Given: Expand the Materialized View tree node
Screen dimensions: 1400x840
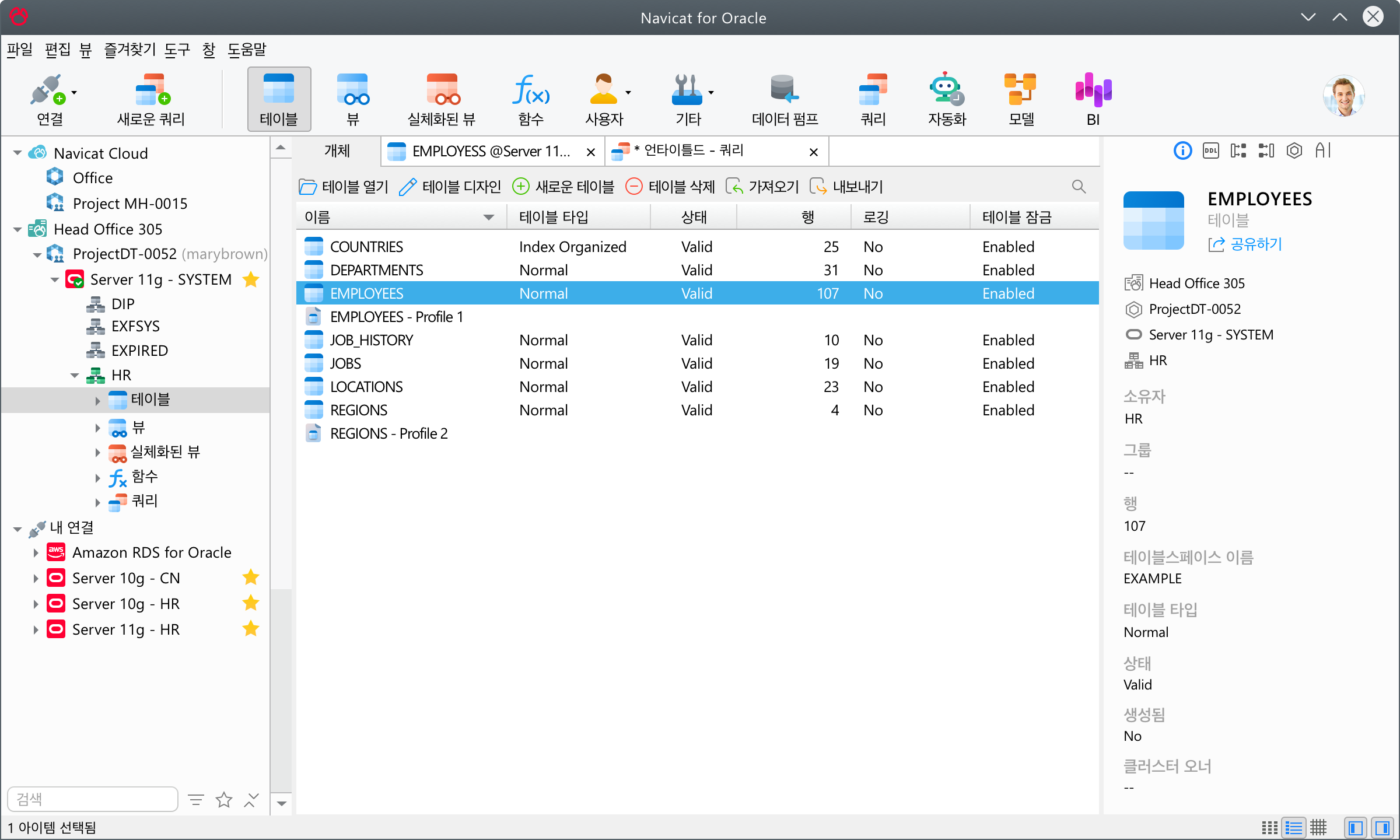Looking at the screenshot, I should click(97, 452).
